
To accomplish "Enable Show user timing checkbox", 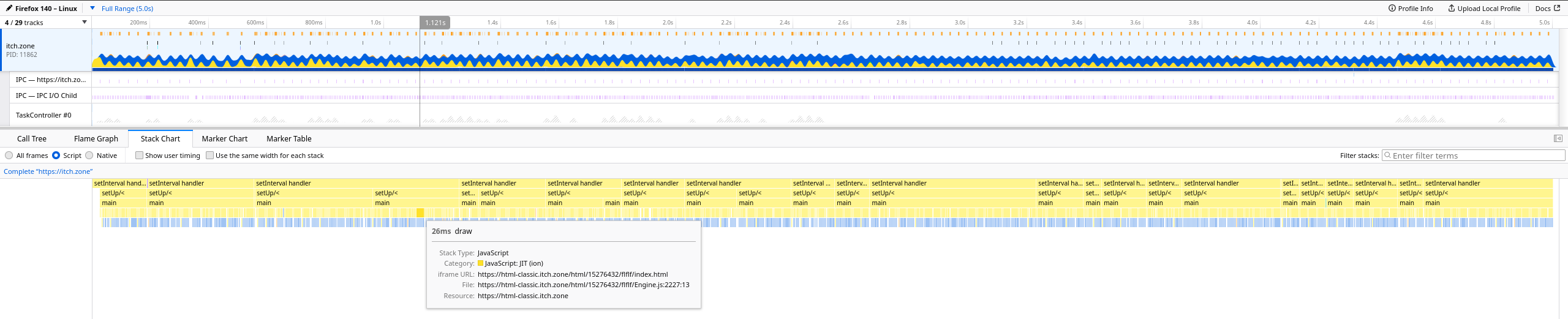I will [x=140, y=156].
